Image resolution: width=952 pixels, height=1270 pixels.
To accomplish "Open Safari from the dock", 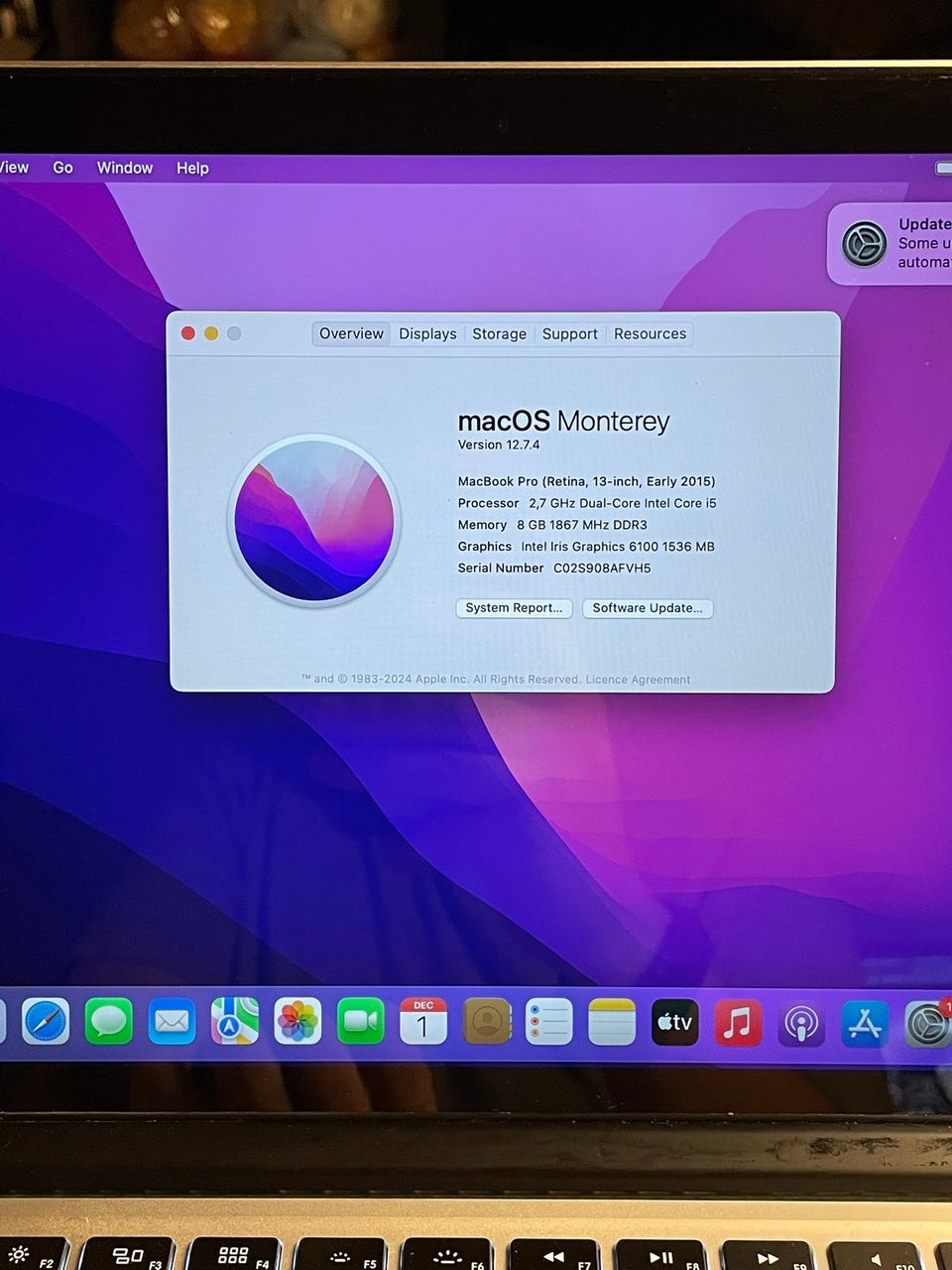I will tap(46, 1022).
